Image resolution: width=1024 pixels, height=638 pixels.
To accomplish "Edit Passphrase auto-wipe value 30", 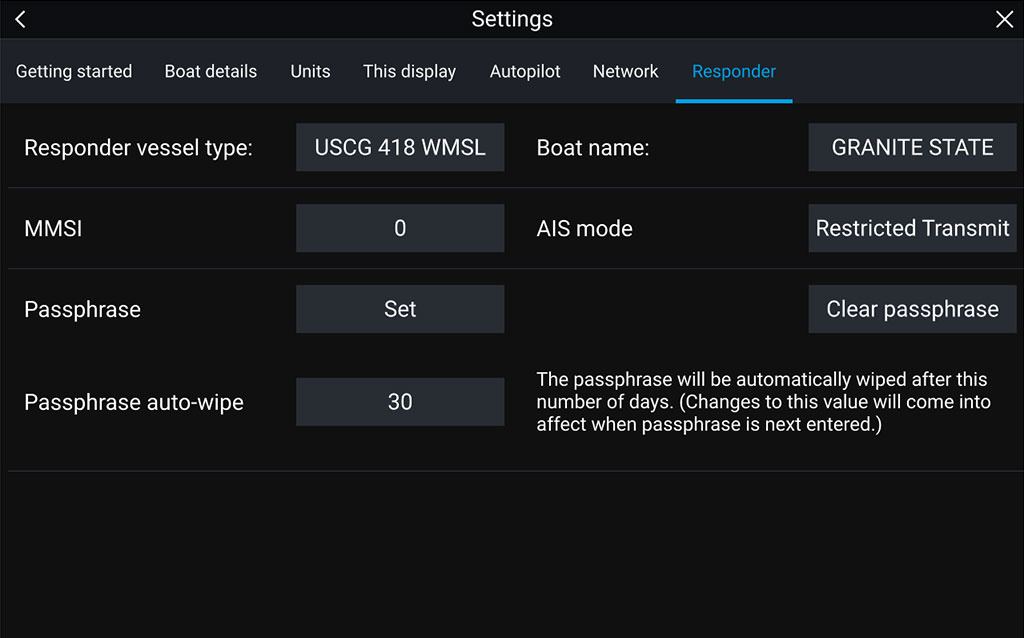I will coord(400,402).
